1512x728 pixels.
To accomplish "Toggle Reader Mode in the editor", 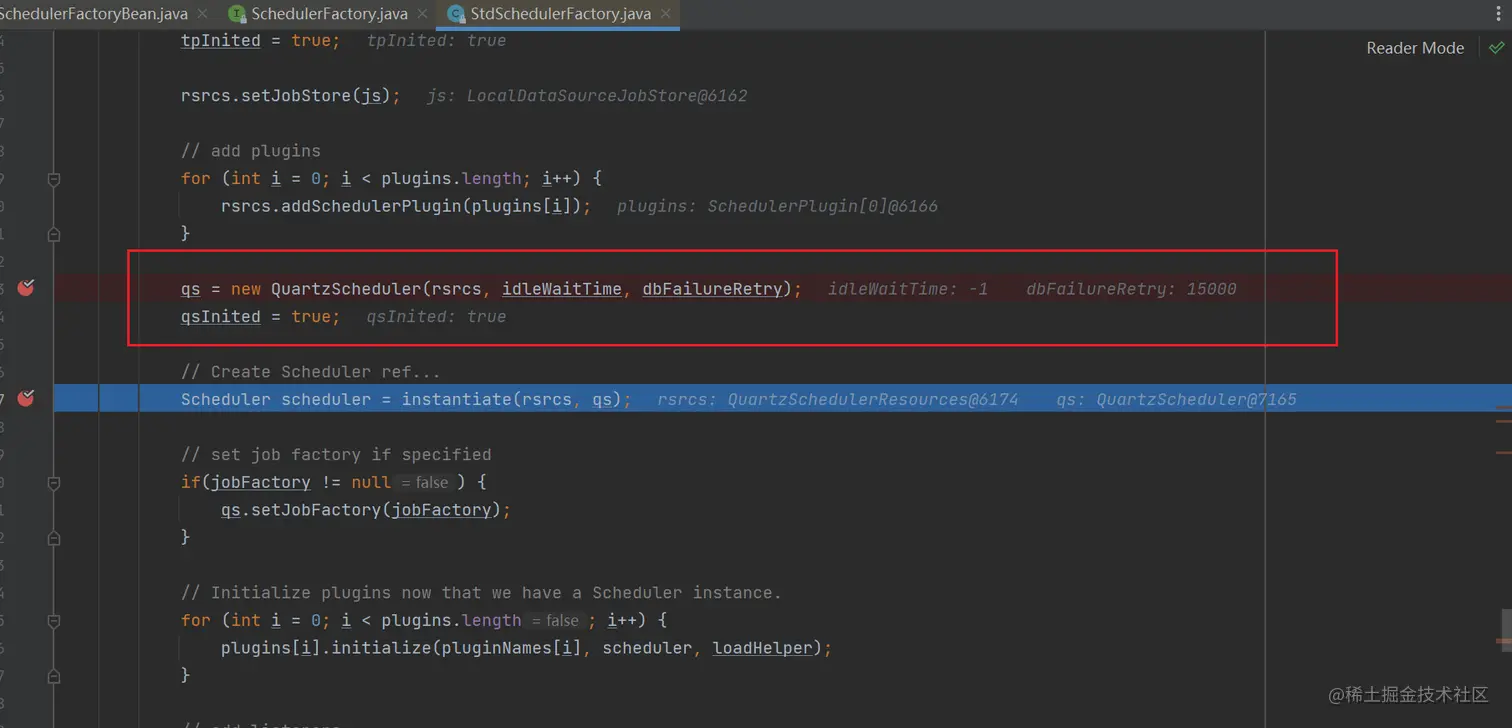I will [x=1415, y=48].
